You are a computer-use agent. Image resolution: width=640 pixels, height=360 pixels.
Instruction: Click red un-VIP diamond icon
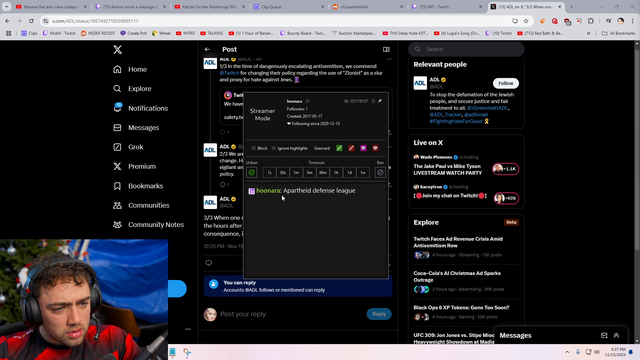(x=375, y=148)
